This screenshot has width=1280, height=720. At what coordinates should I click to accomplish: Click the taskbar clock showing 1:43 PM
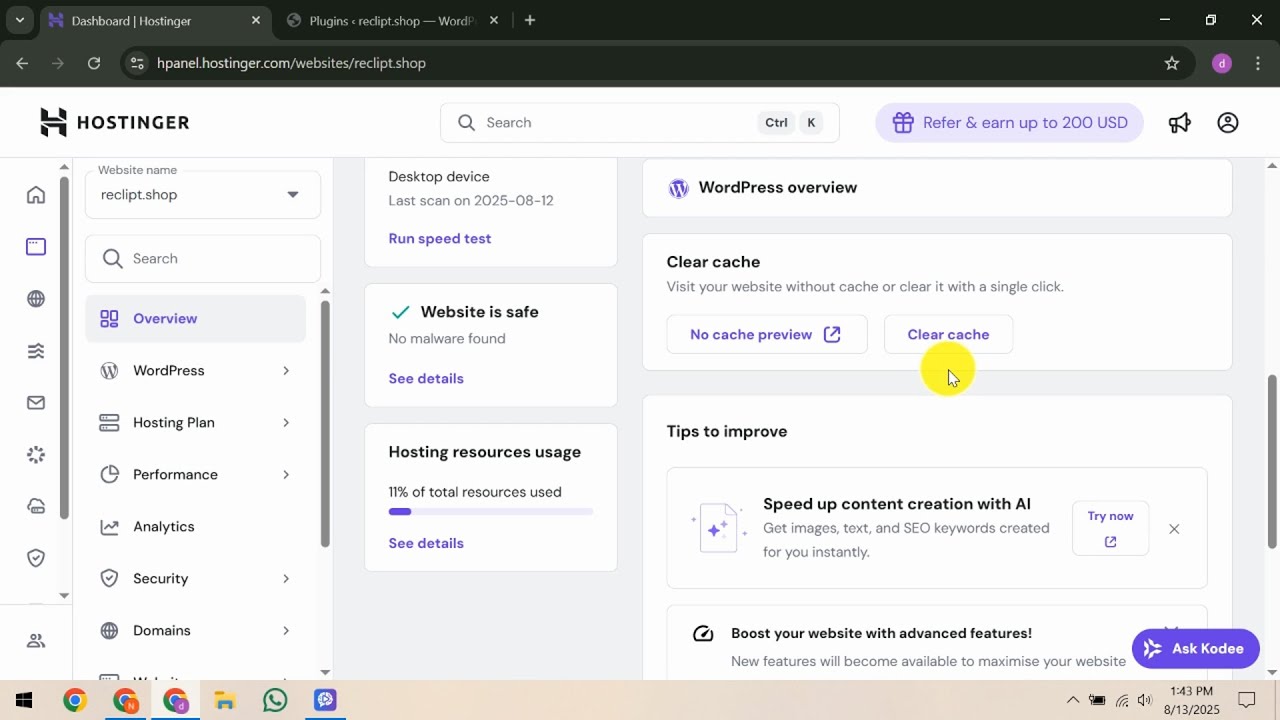pos(1191,700)
